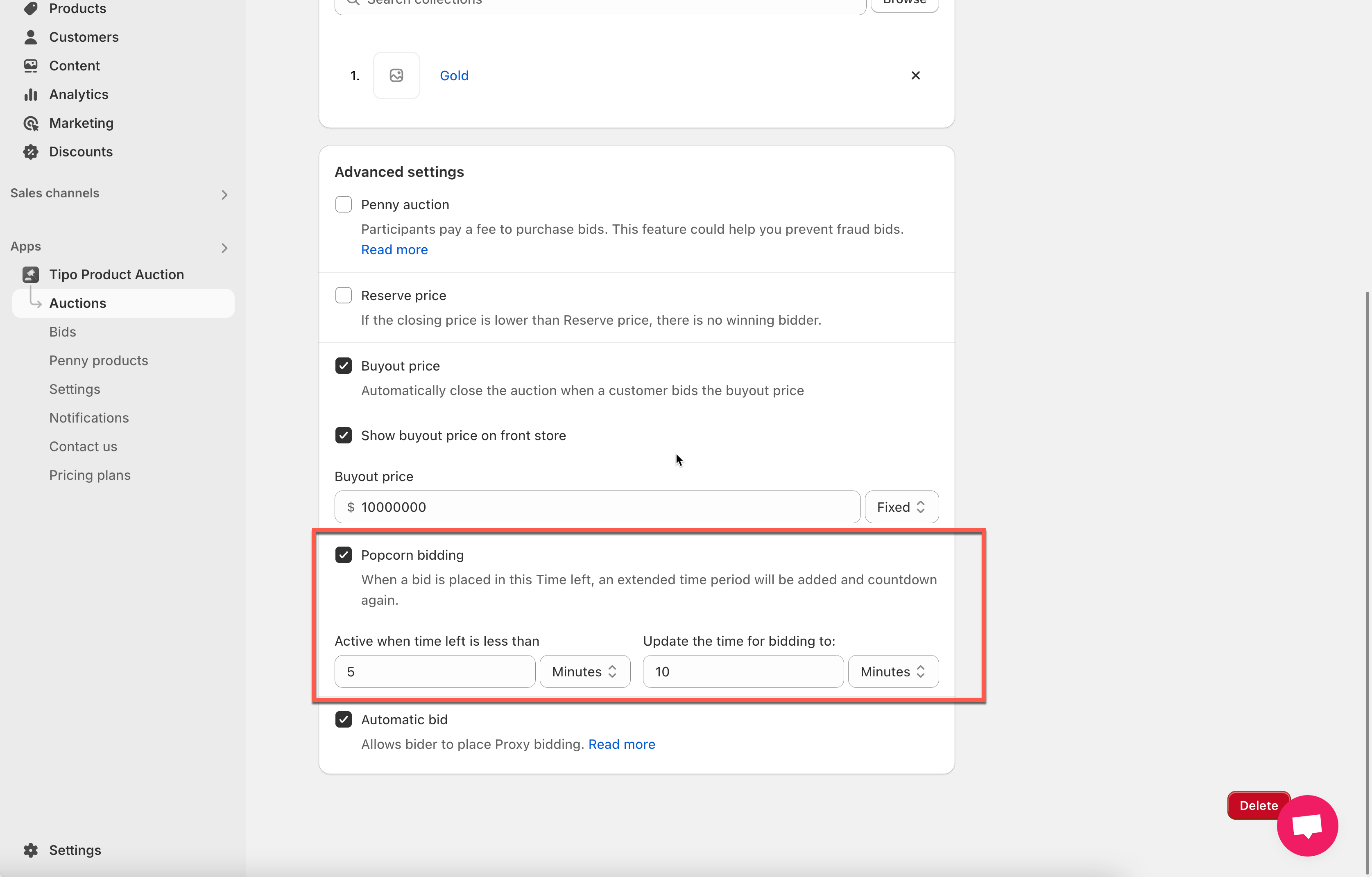
Task: Go to Pricing plans page
Action: [x=90, y=475]
